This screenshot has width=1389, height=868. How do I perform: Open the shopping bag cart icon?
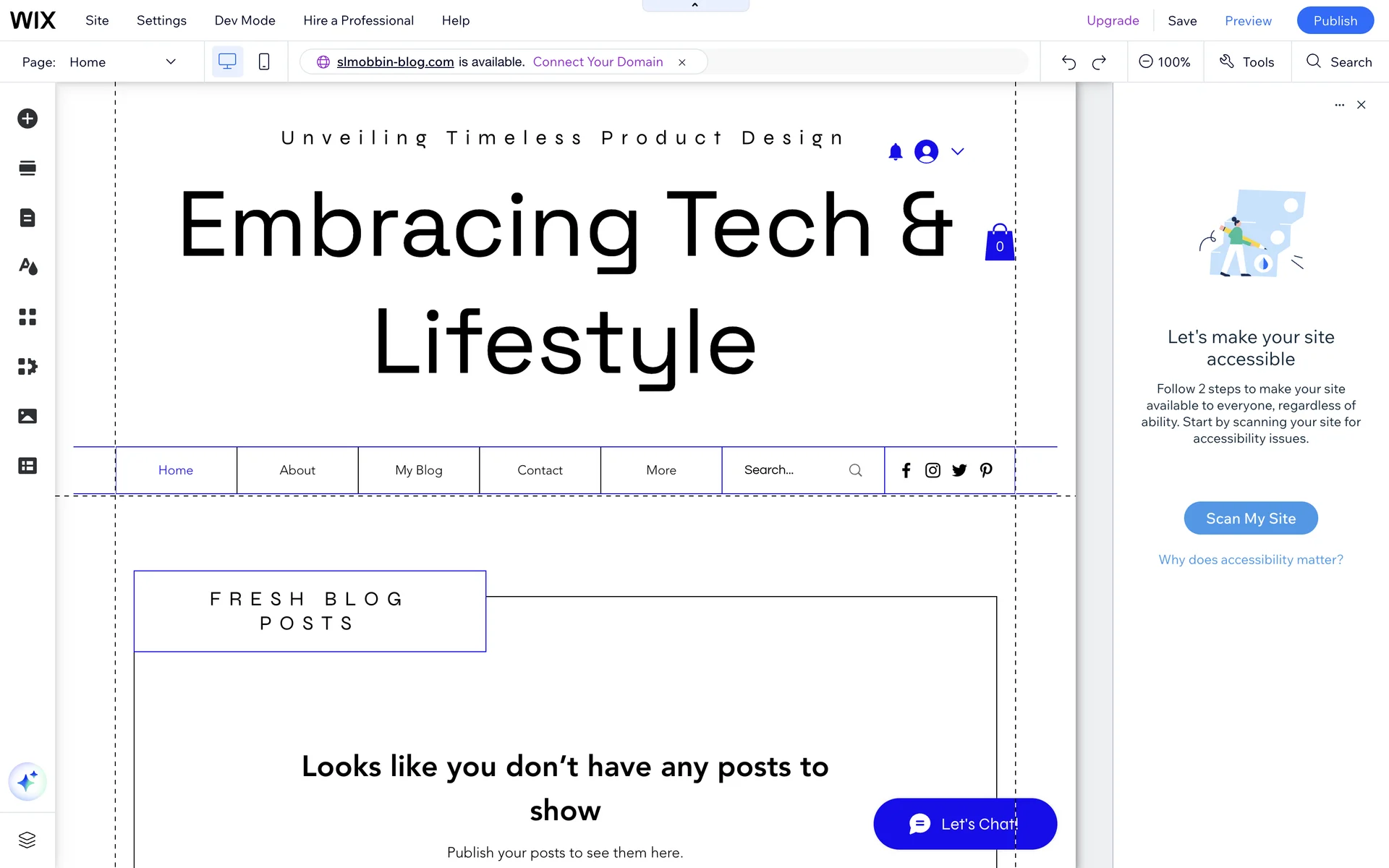point(999,243)
